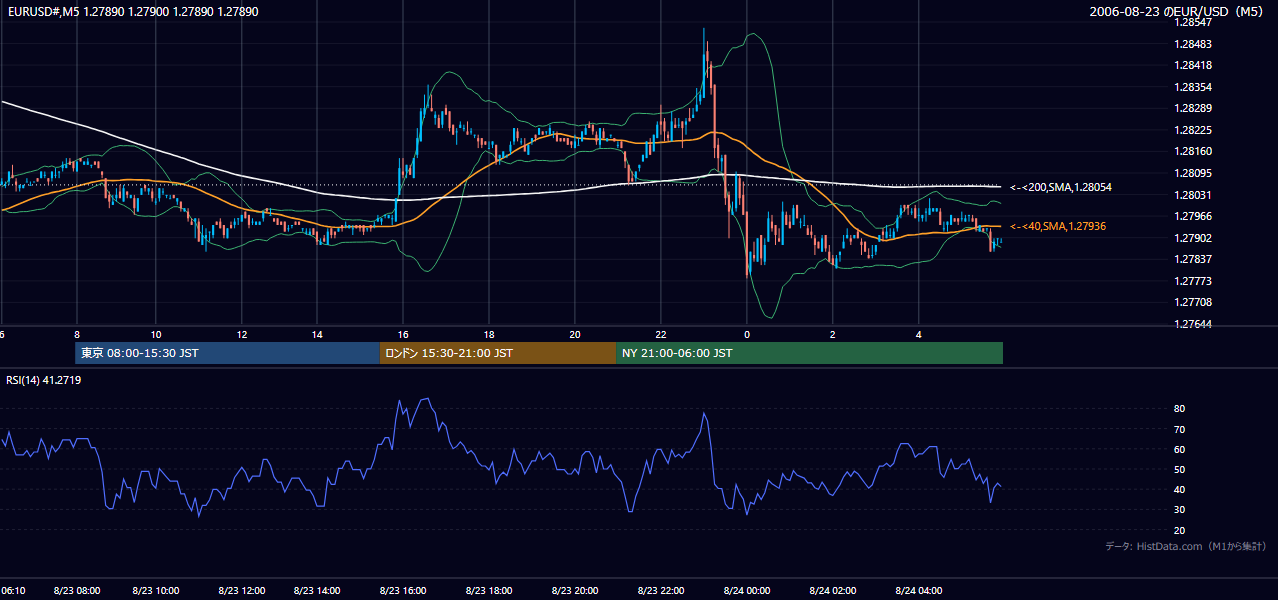Click price level 1.28354 on axis
This screenshot has width=1278, height=600.
[1192, 87]
